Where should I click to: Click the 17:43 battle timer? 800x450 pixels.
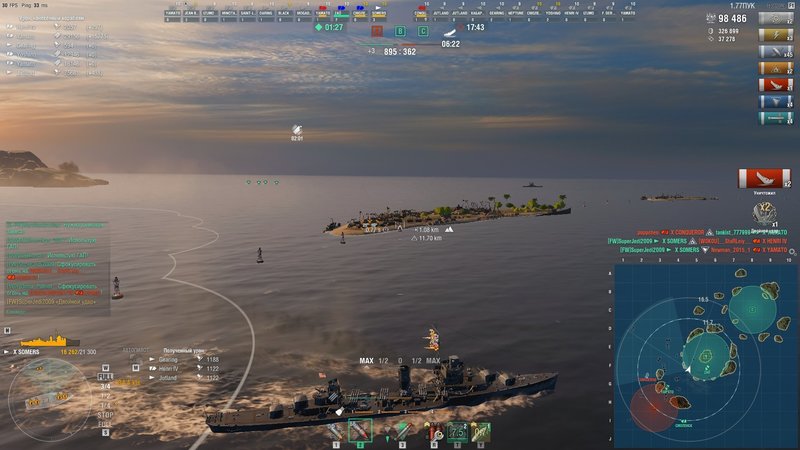(475, 27)
